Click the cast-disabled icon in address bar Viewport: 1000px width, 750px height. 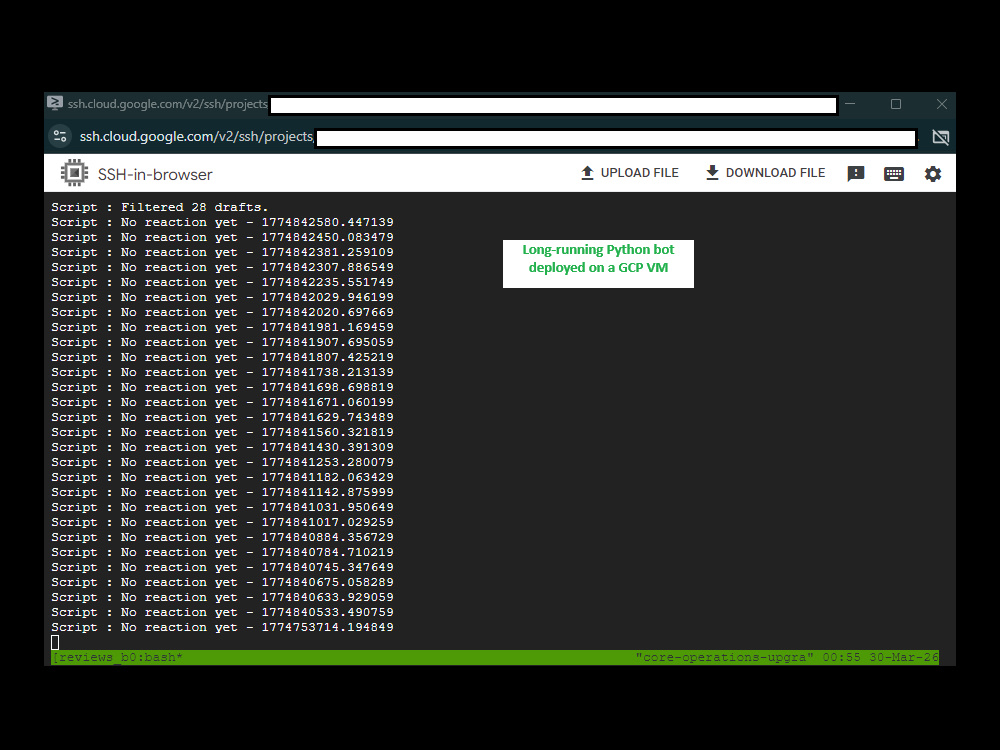click(941, 136)
